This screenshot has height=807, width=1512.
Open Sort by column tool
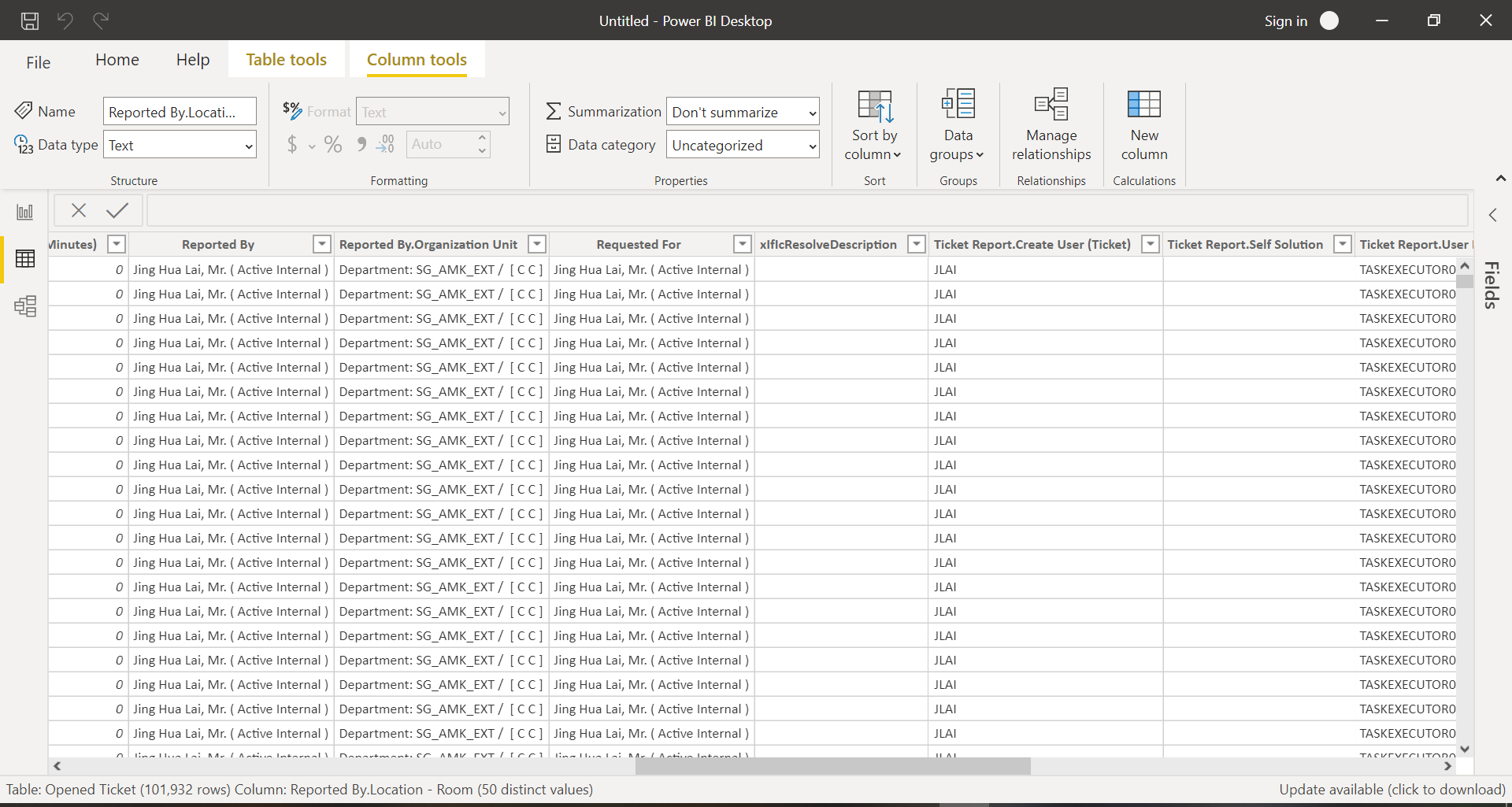(874, 126)
